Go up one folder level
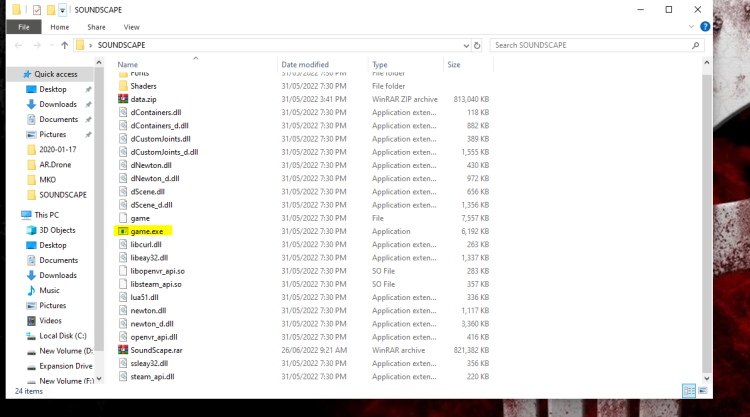The width and height of the screenshot is (750, 417). tap(65, 45)
